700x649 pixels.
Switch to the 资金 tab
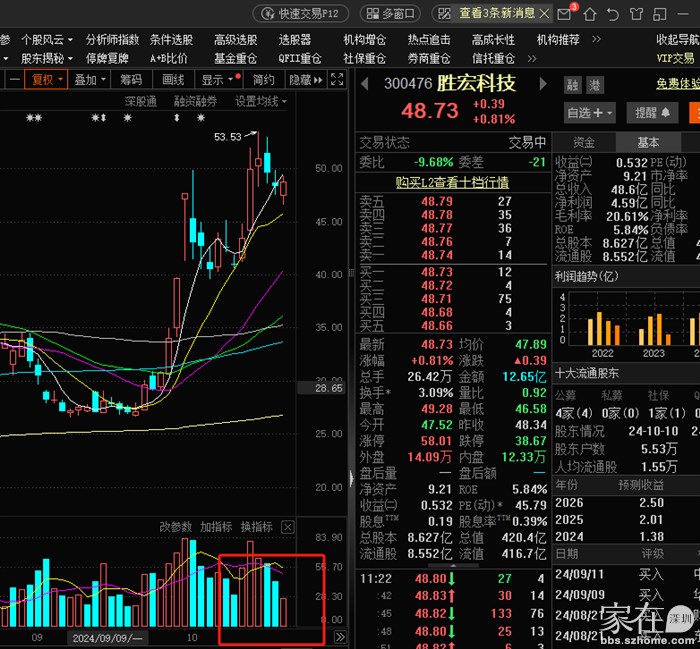(584, 143)
